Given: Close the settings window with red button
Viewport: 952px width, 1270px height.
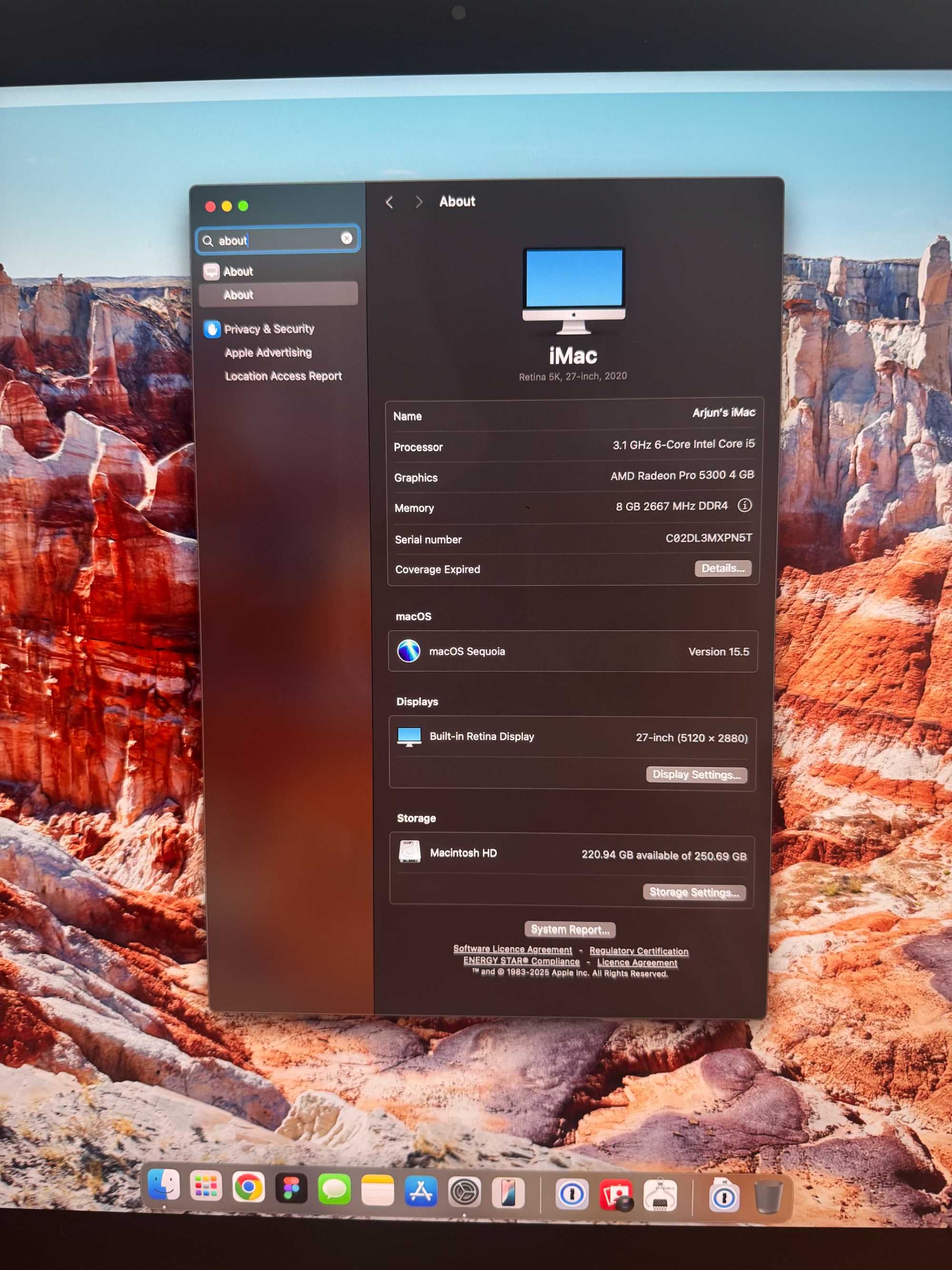Looking at the screenshot, I should [x=210, y=207].
